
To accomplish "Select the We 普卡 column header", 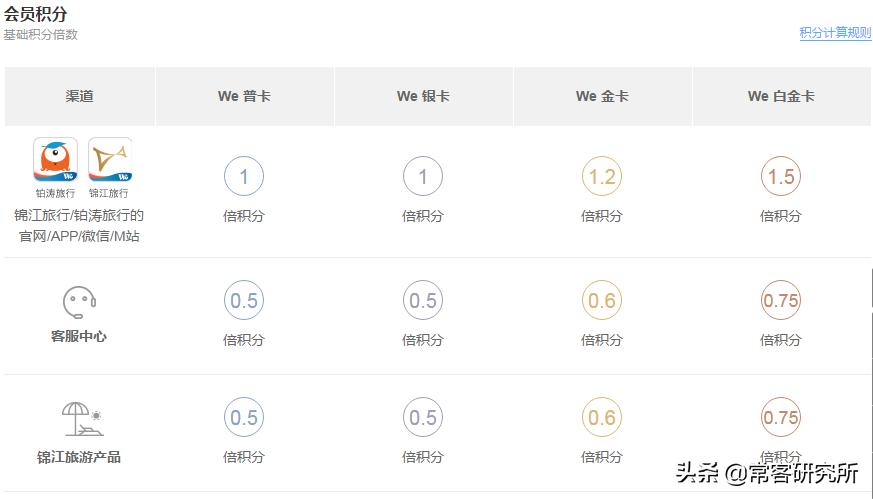I will (x=244, y=96).
